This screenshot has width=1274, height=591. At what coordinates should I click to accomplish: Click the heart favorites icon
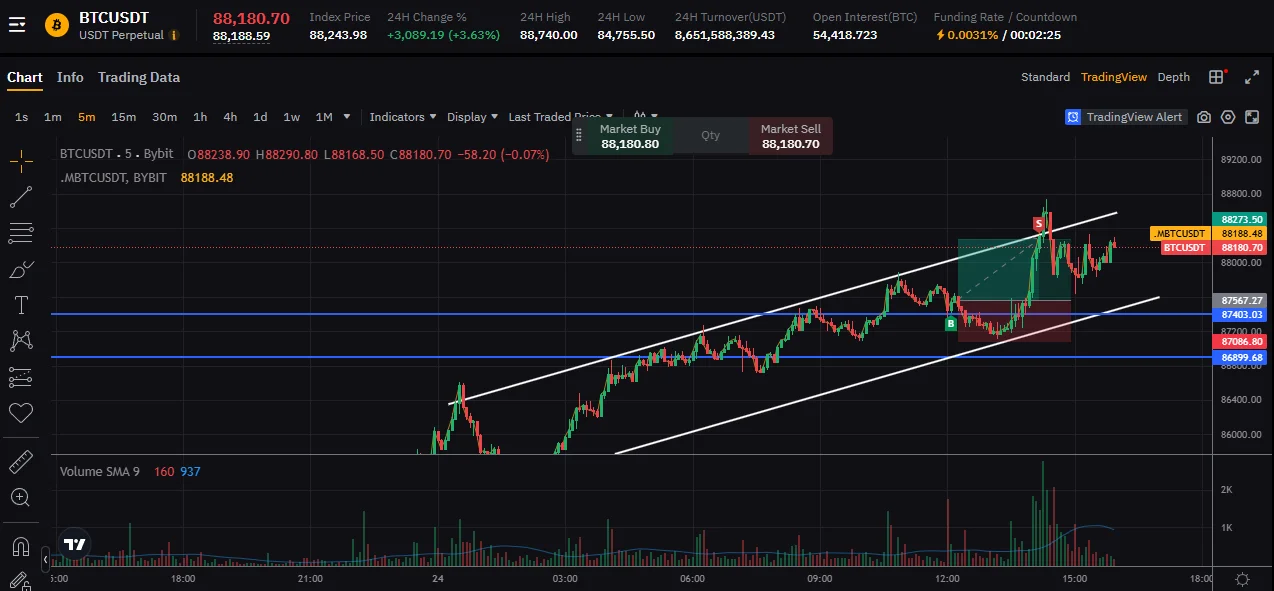[21, 412]
